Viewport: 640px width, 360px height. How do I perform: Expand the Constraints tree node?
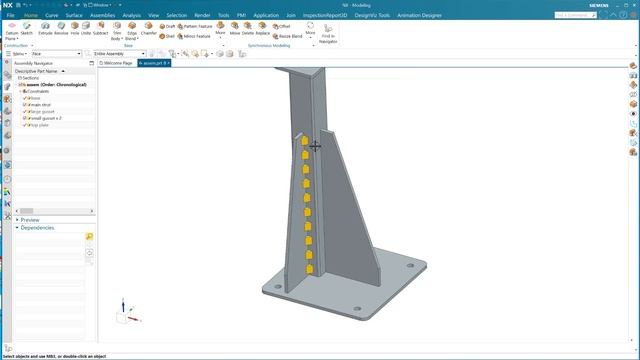click(20, 91)
